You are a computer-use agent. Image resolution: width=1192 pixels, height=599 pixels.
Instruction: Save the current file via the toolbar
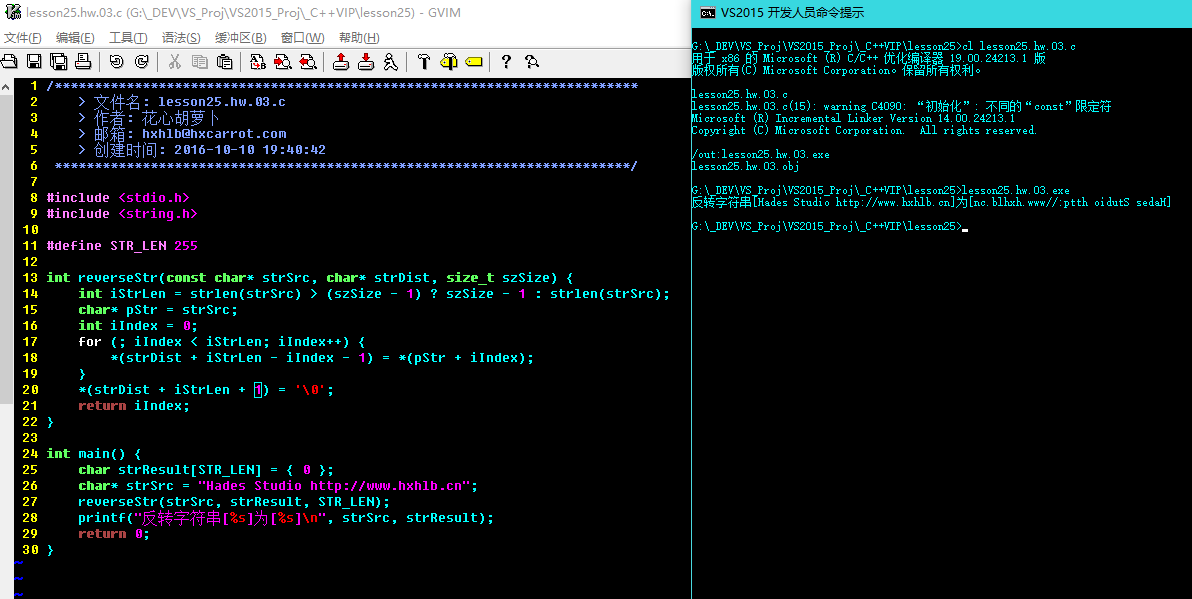[34, 62]
